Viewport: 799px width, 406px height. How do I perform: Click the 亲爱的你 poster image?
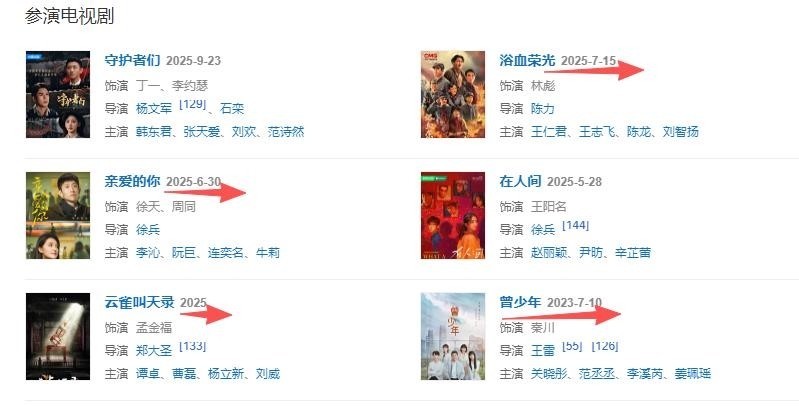[58, 215]
